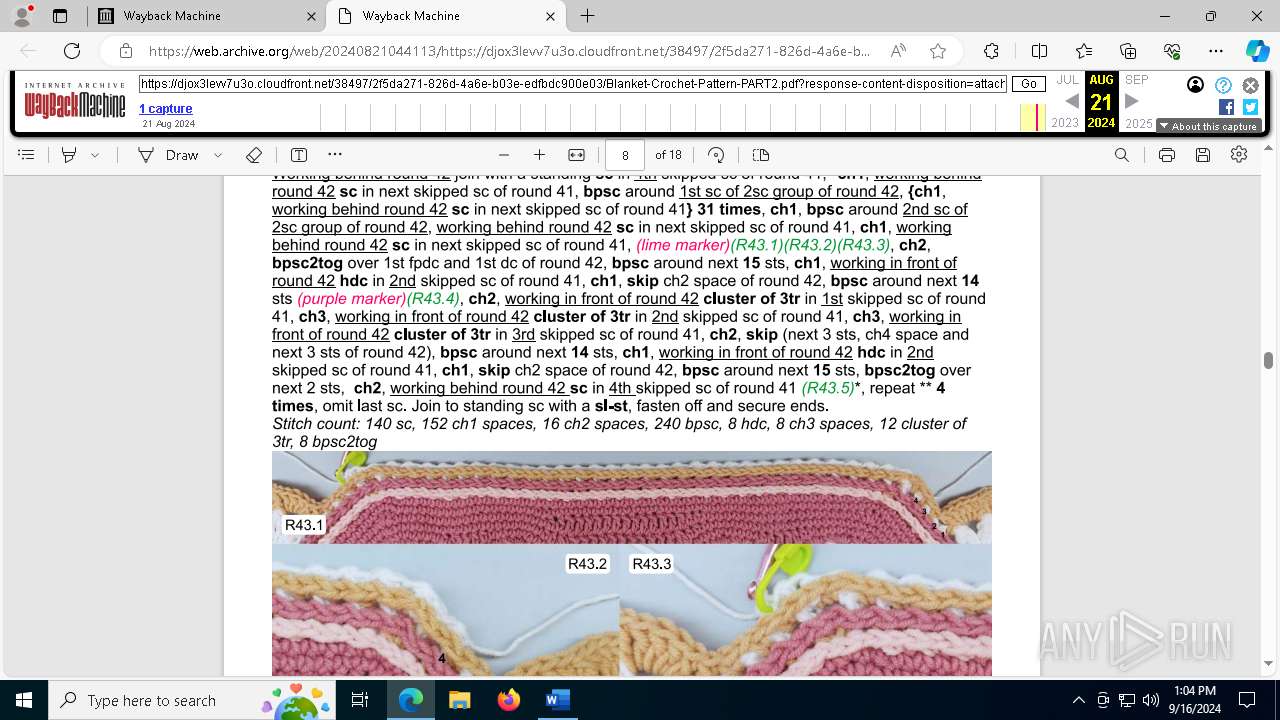The height and width of the screenshot is (720, 1280).
Task: Open more PDF tools ellipsis menu
Action: tap(335, 155)
